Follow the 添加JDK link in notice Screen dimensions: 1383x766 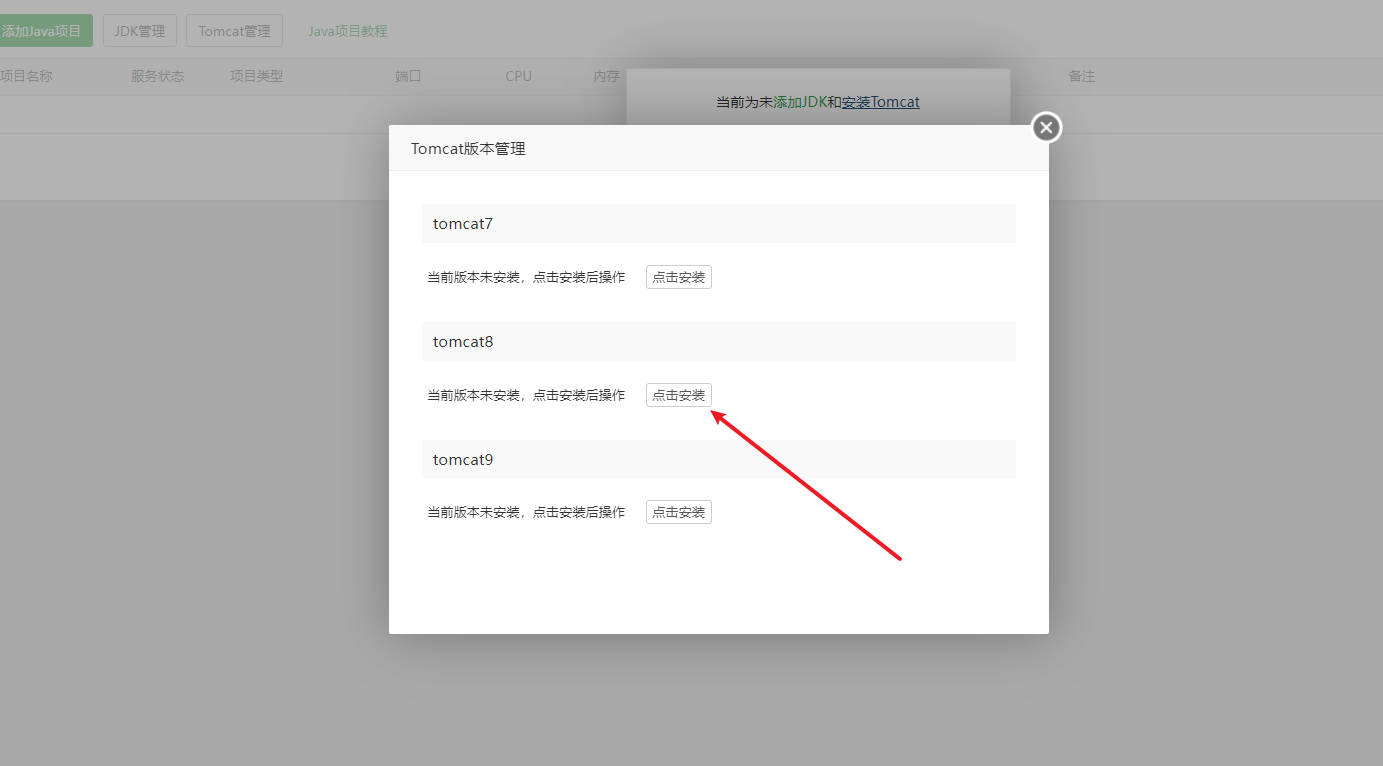[x=800, y=102]
